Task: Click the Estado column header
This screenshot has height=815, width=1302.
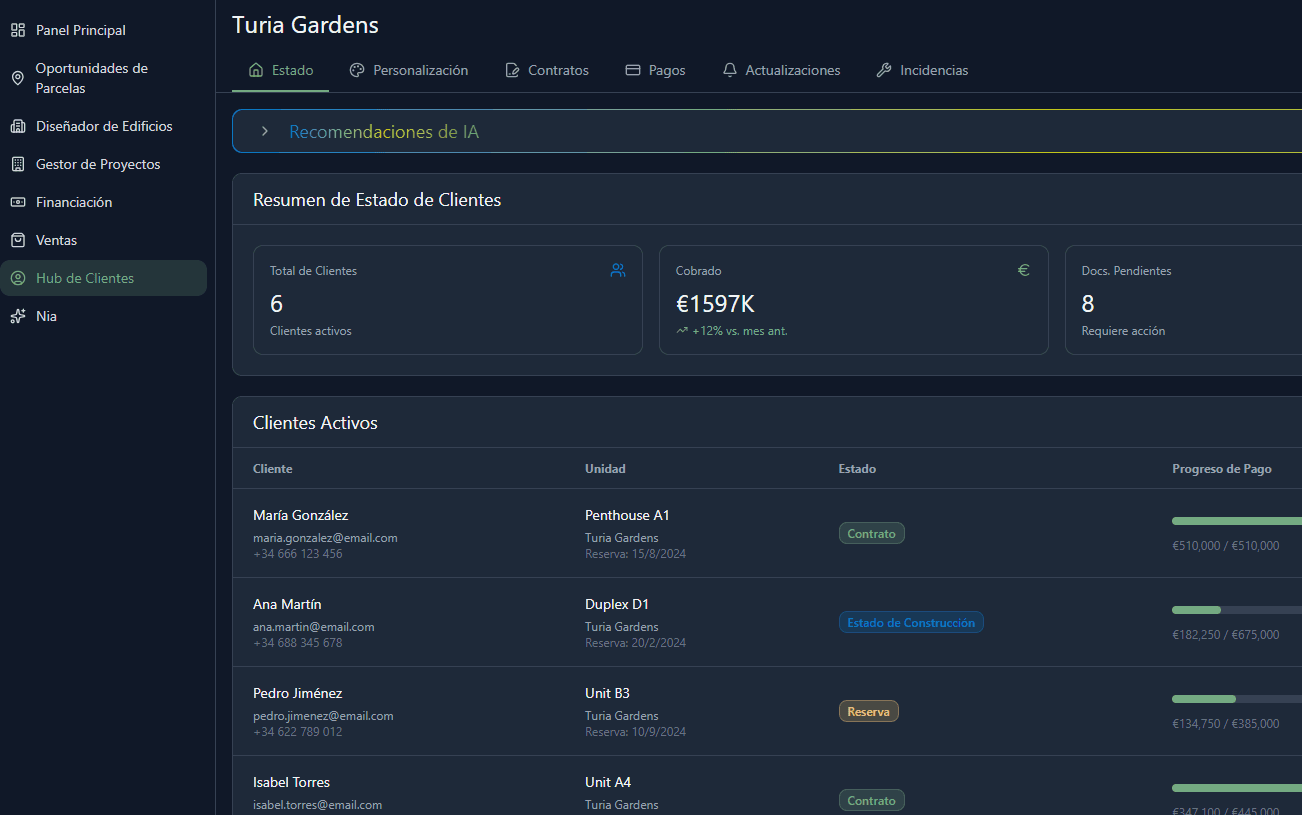Action: (857, 468)
